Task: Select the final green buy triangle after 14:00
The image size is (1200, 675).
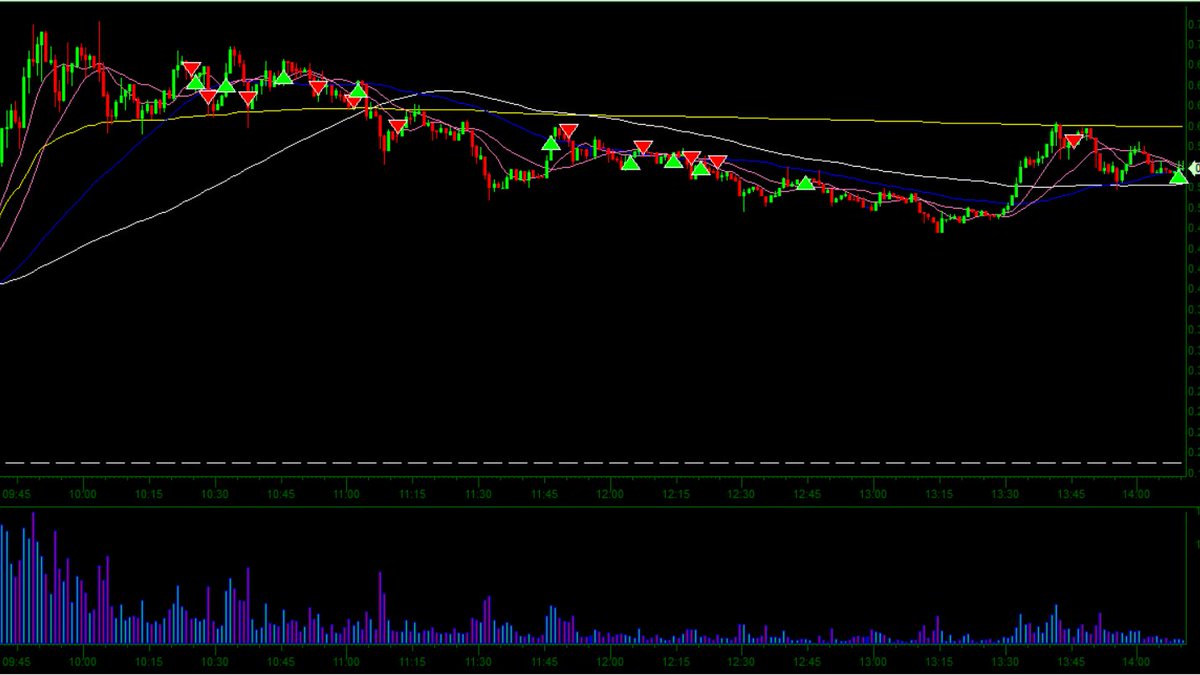Action: (1179, 177)
